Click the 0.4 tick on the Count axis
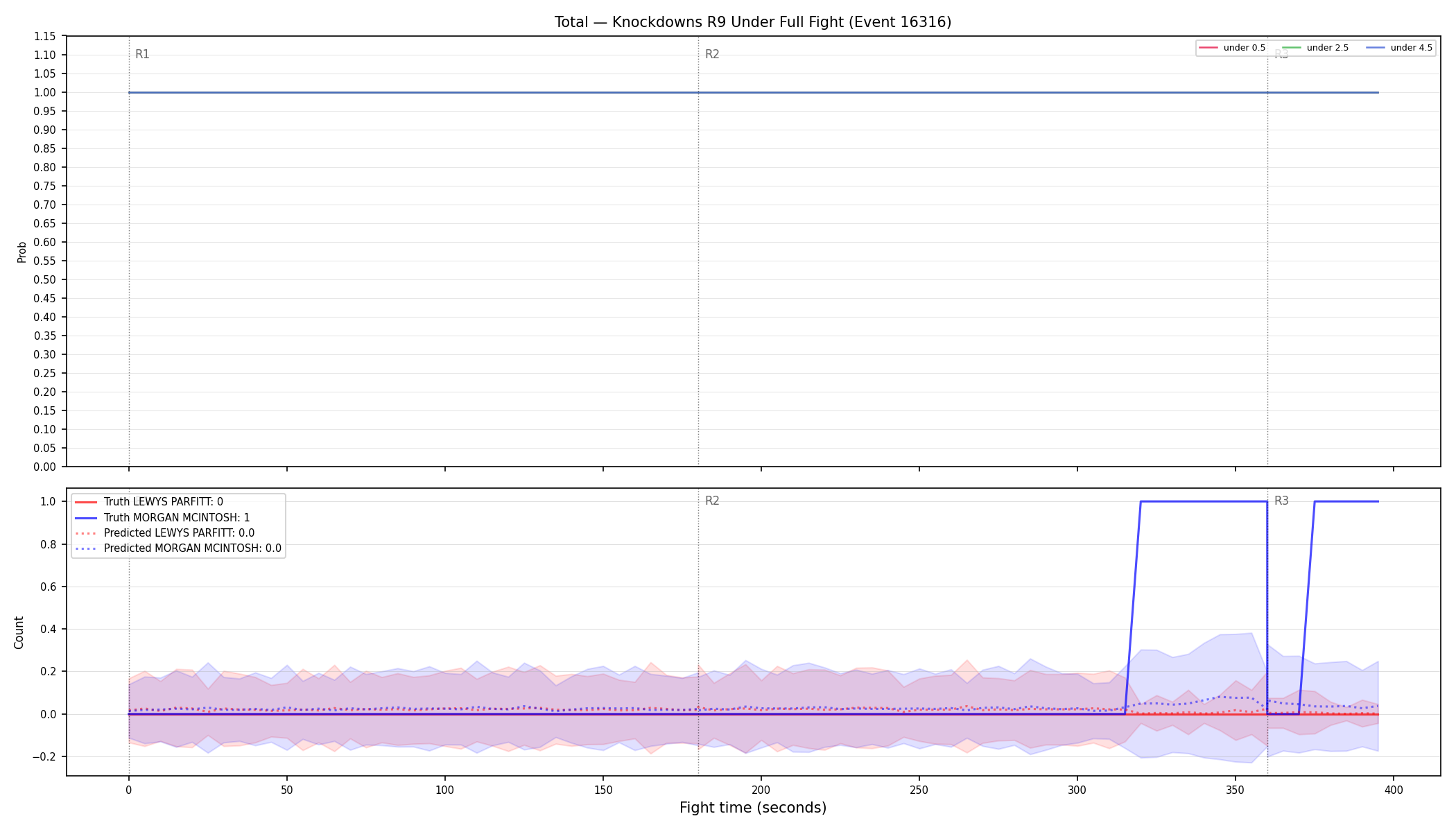 [49, 630]
